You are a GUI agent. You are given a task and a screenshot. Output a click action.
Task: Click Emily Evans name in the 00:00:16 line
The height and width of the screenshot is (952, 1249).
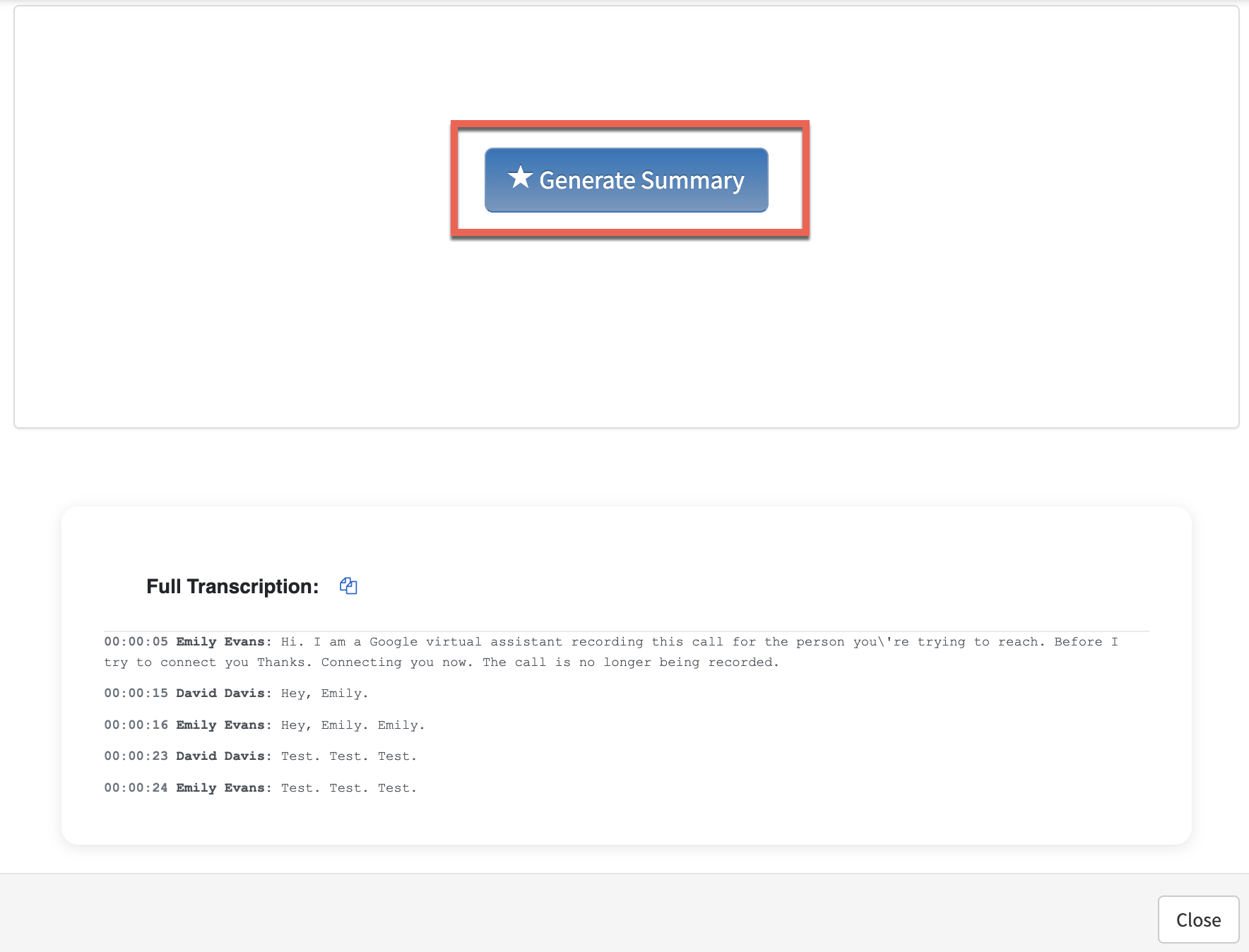(x=223, y=725)
